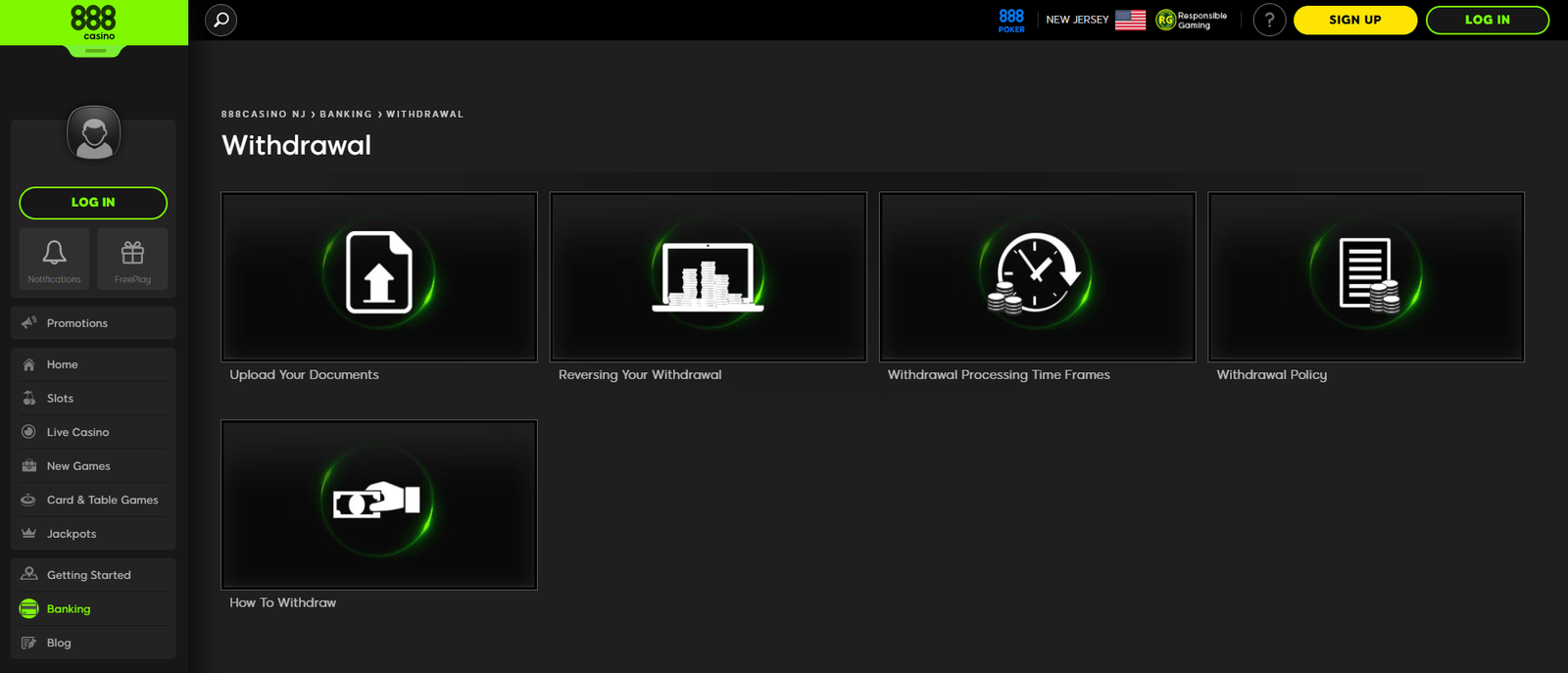Collapse sidebar using handle under logo
Image resolution: width=1568 pixels, height=673 pixels.
(95, 51)
